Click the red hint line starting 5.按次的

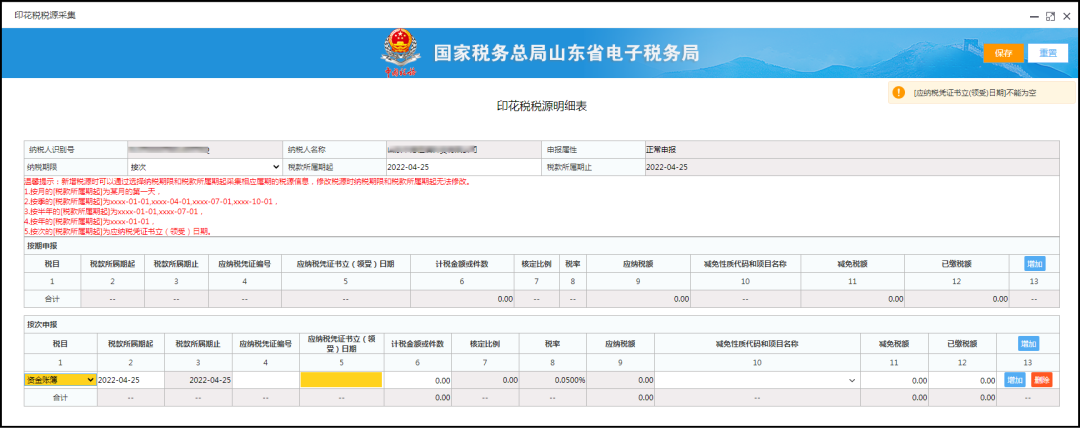click(x=118, y=231)
